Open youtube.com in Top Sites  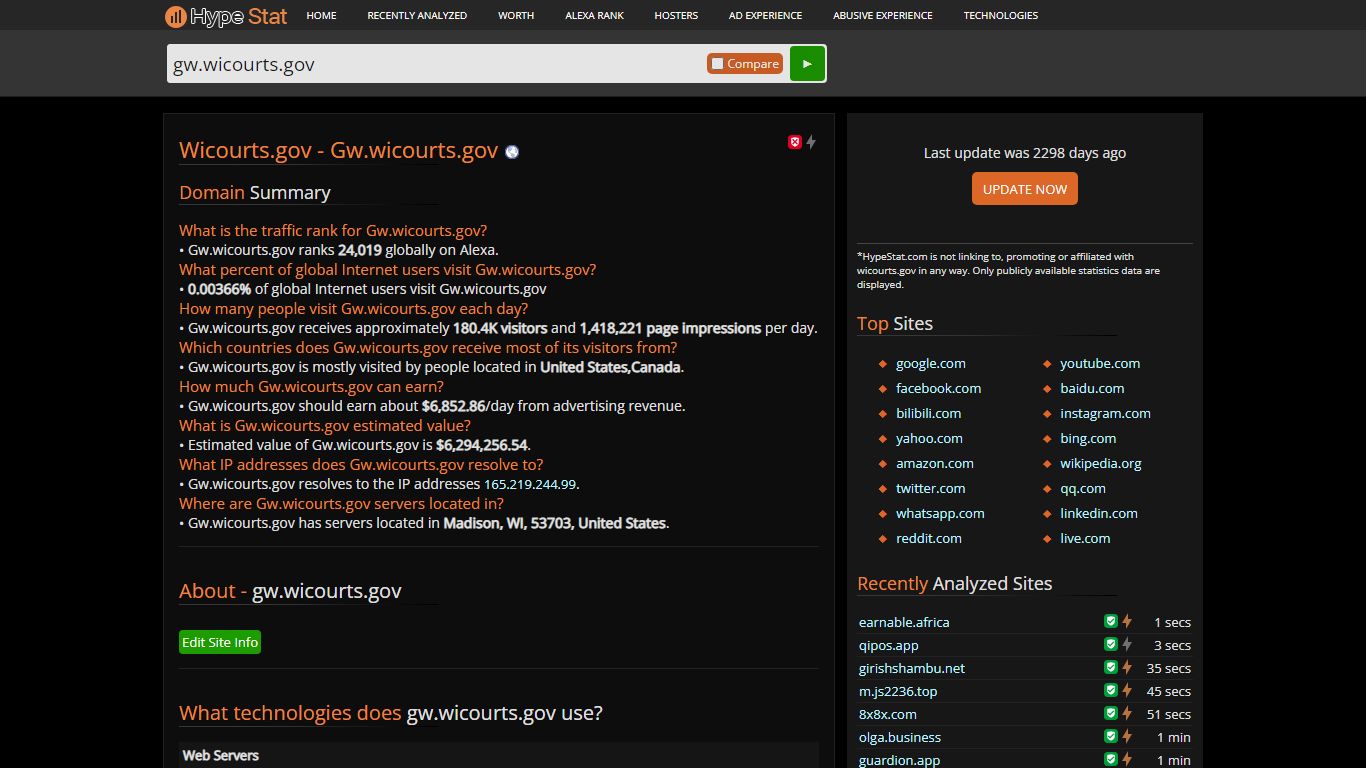pos(1100,363)
